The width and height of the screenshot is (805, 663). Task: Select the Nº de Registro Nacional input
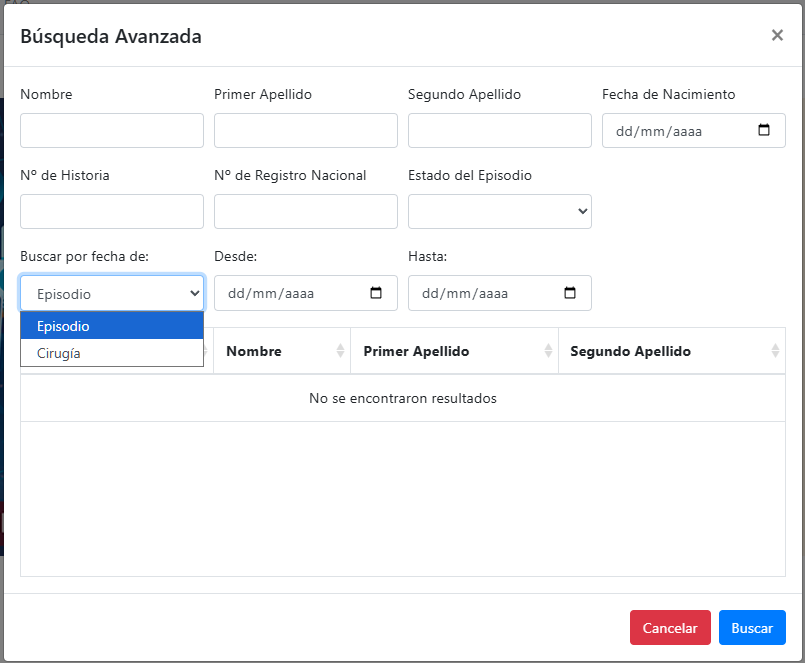pos(306,211)
